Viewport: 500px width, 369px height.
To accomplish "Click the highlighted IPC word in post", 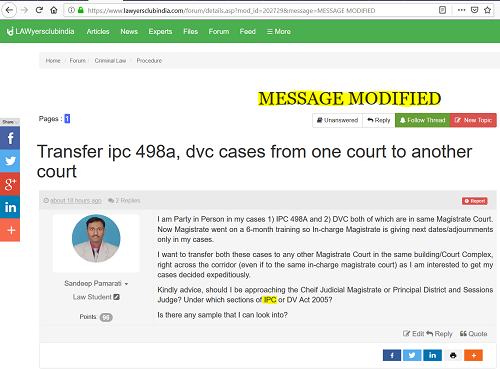I will (x=270, y=300).
